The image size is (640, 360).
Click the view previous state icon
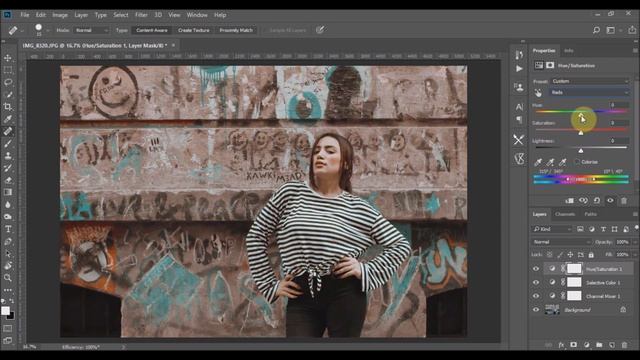pyautogui.click(x=583, y=200)
